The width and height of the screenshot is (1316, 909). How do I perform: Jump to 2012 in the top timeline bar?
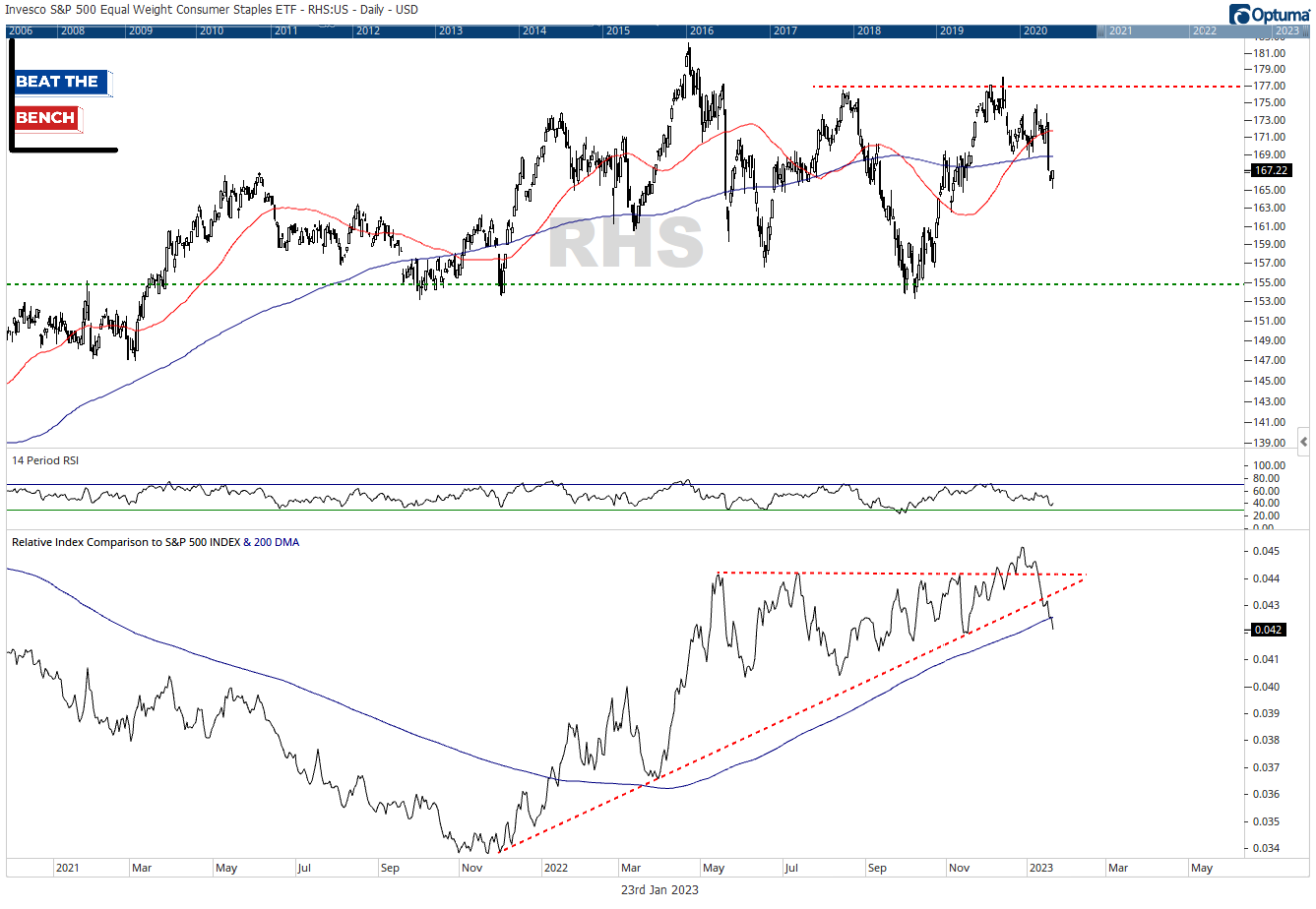pyautogui.click(x=368, y=30)
